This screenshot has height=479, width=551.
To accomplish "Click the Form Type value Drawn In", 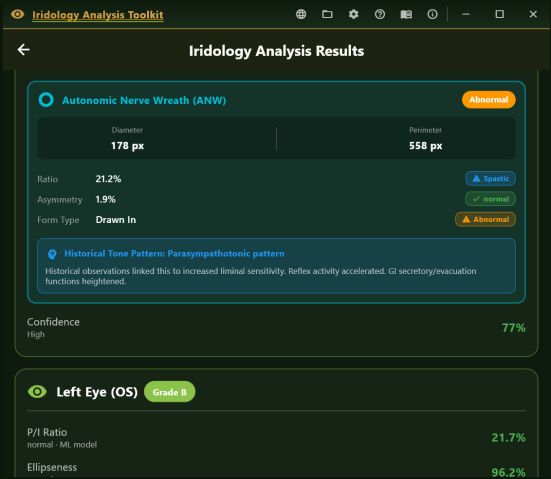I will 116,220.
